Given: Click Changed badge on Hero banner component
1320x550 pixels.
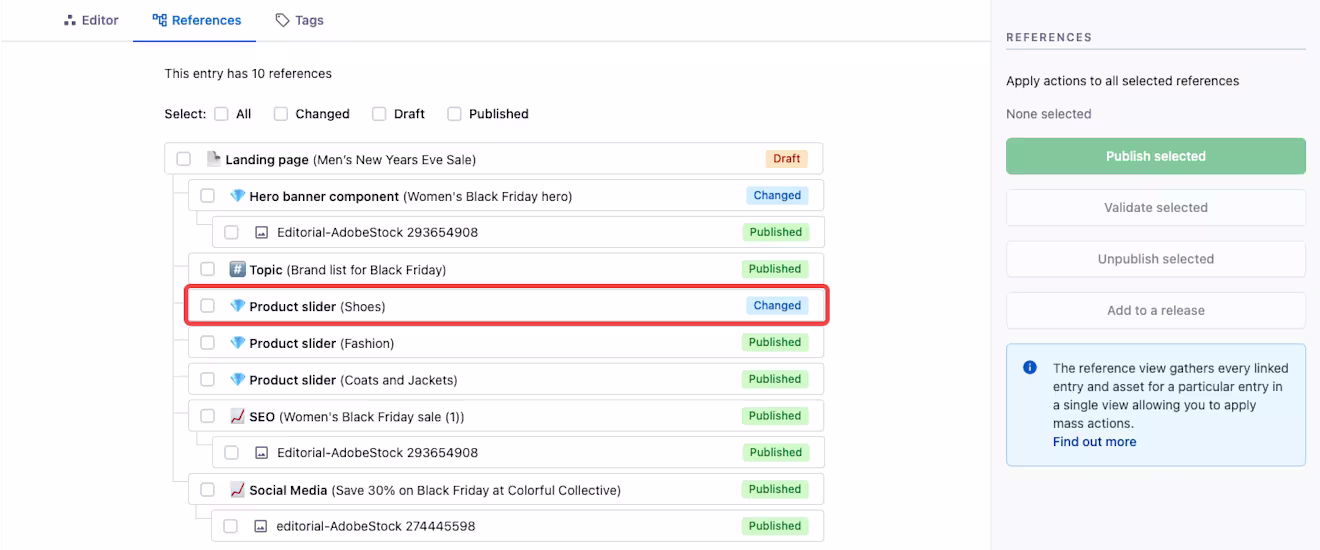Looking at the screenshot, I should pyautogui.click(x=777, y=196).
